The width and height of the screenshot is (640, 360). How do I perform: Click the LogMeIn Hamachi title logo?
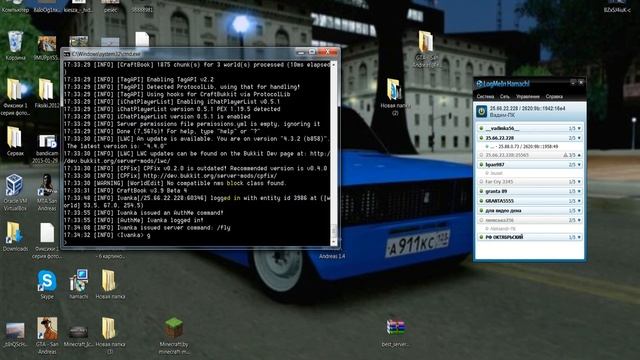[x=502, y=84]
